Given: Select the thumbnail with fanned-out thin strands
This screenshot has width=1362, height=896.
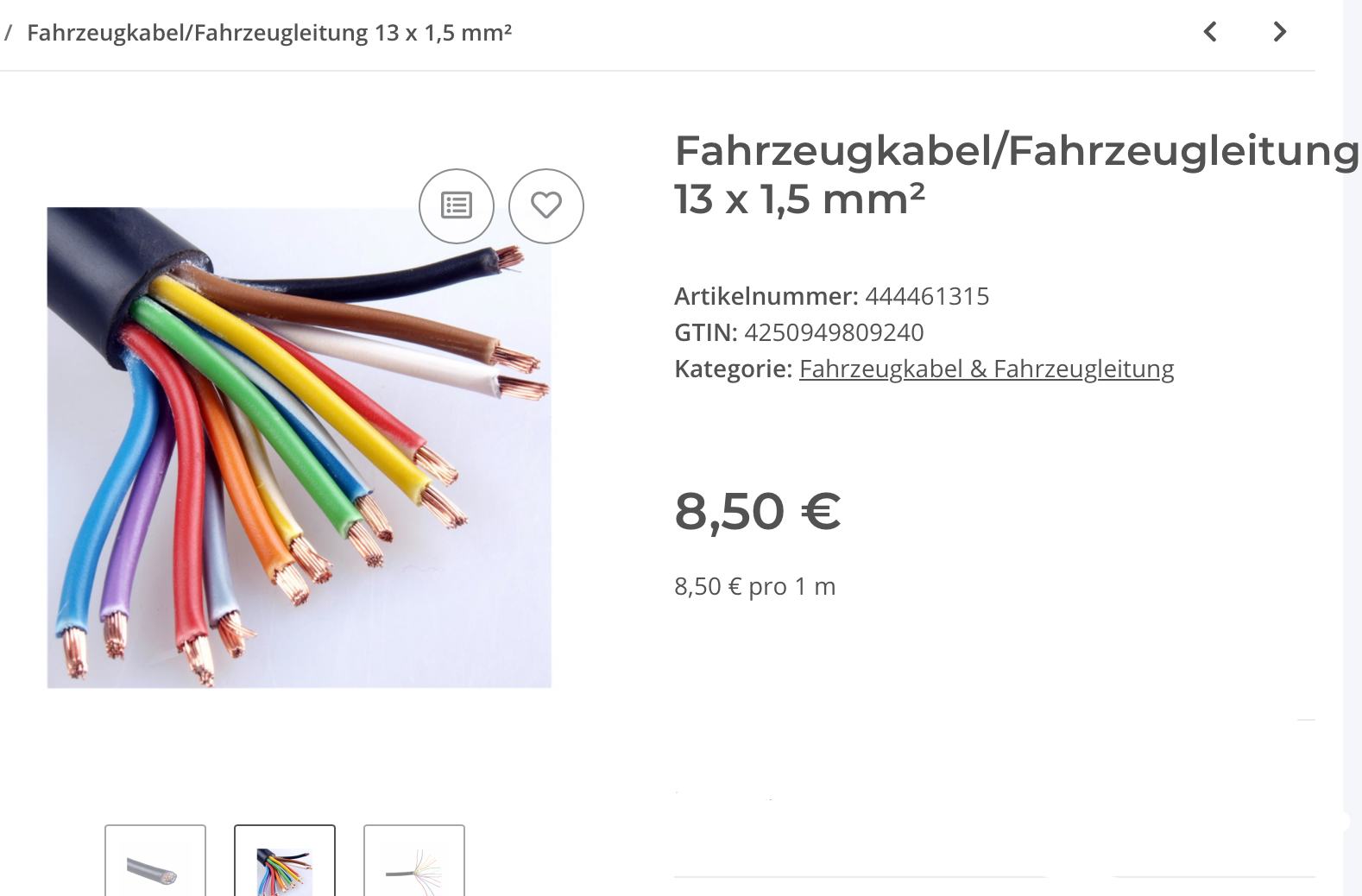Looking at the screenshot, I should [x=414, y=861].
